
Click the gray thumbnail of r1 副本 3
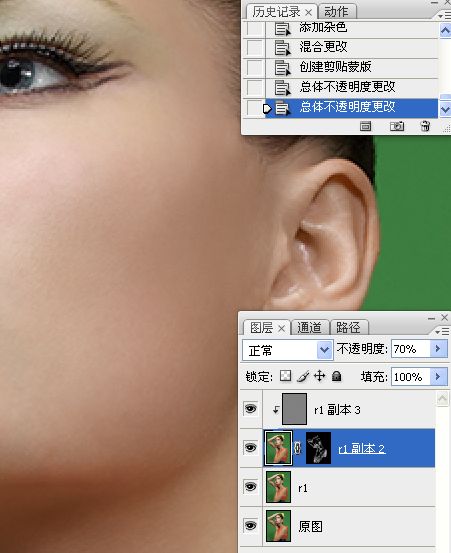[x=294, y=409]
